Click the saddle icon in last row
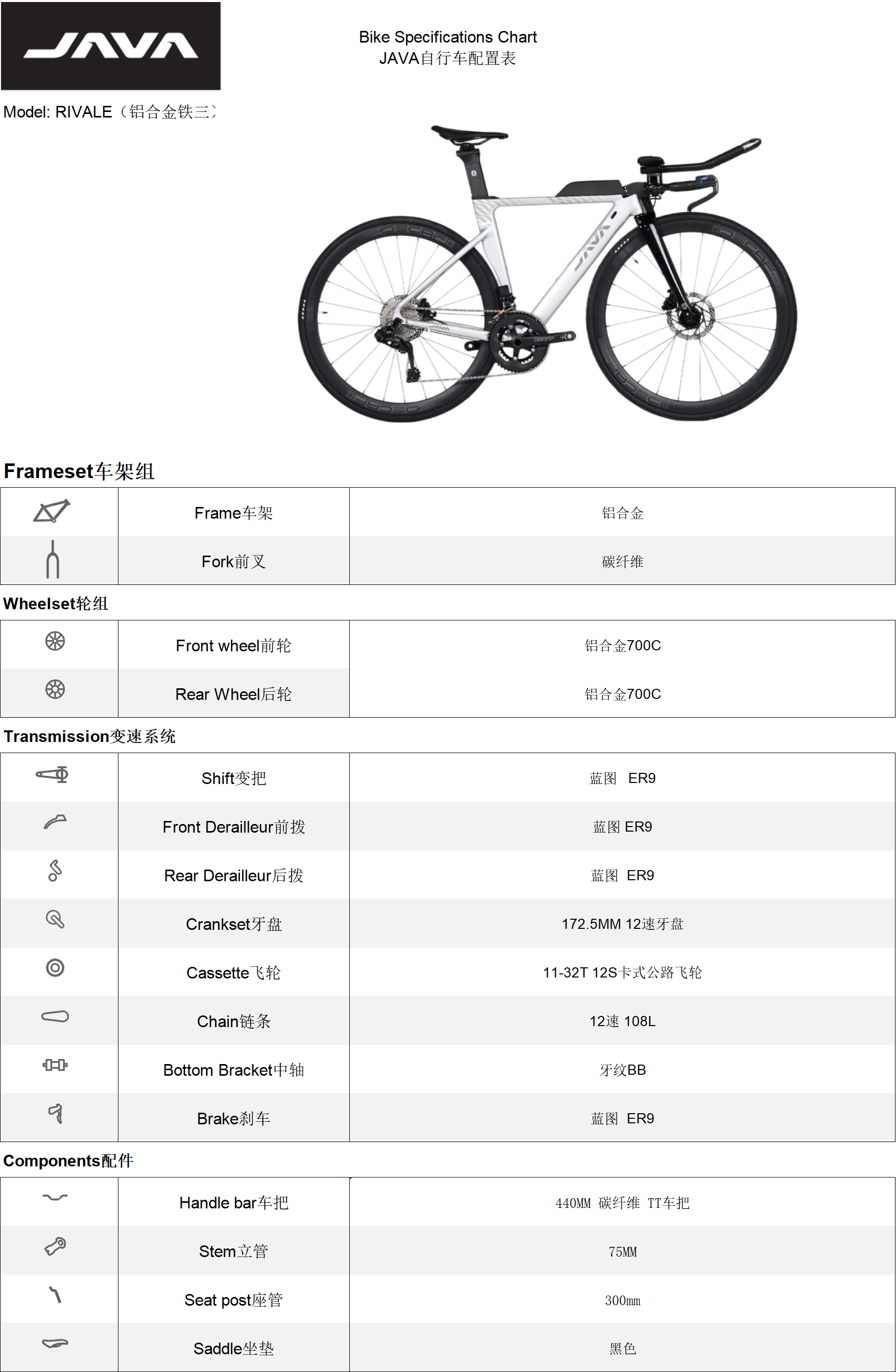 pyautogui.click(x=55, y=1343)
